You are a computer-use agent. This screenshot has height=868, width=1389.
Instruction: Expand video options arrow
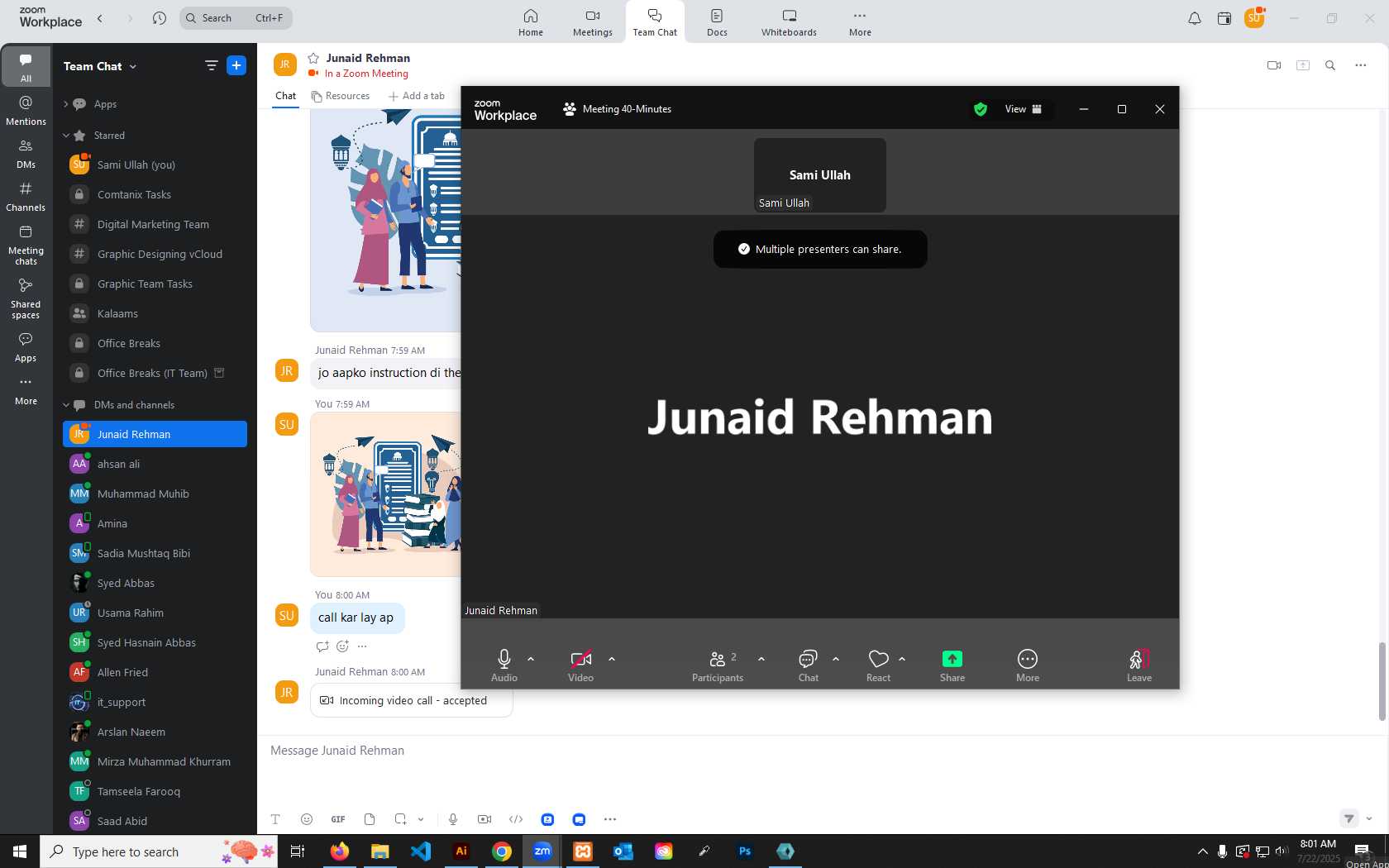pyautogui.click(x=612, y=659)
